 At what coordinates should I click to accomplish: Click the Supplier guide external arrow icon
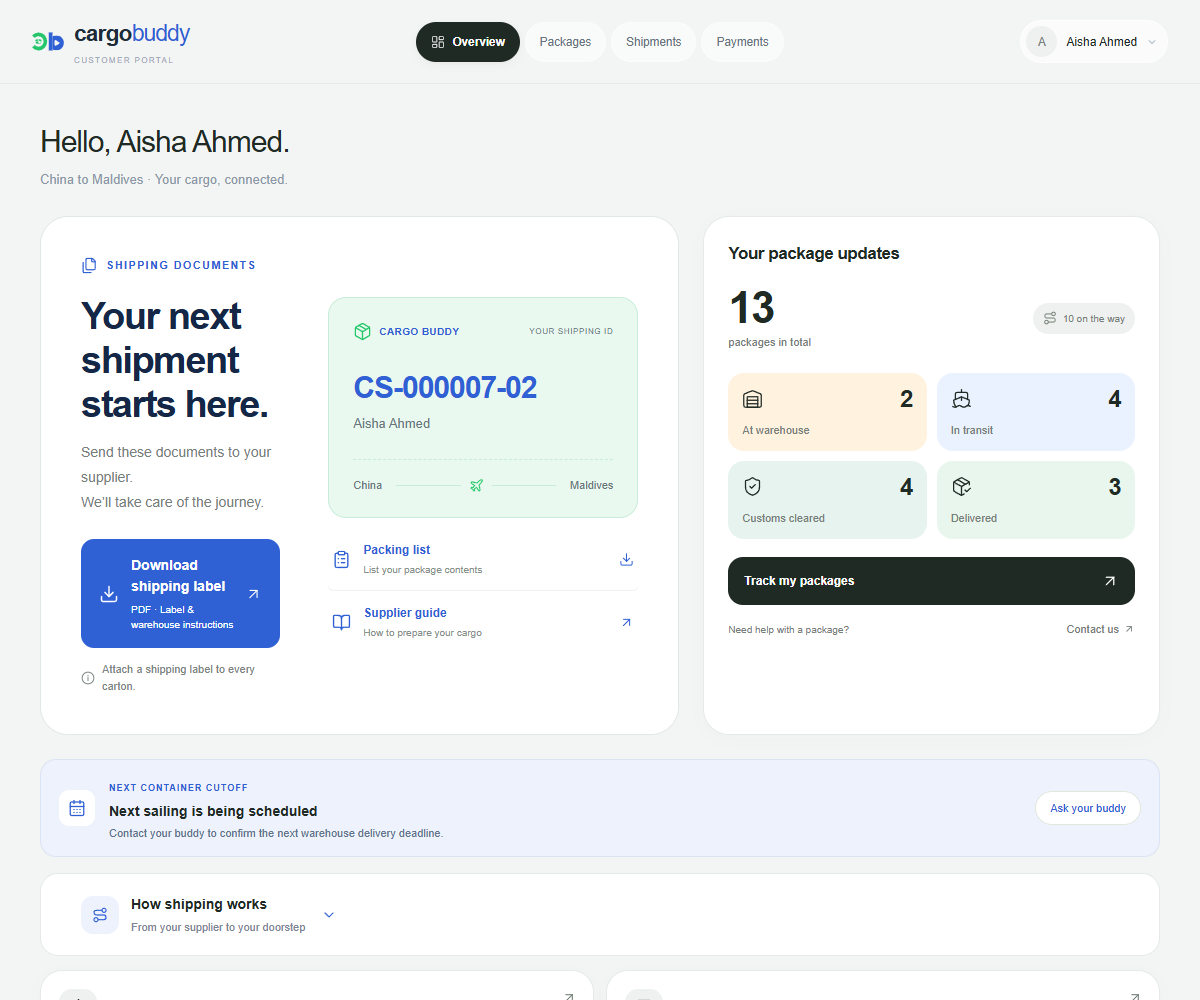[626, 622]
